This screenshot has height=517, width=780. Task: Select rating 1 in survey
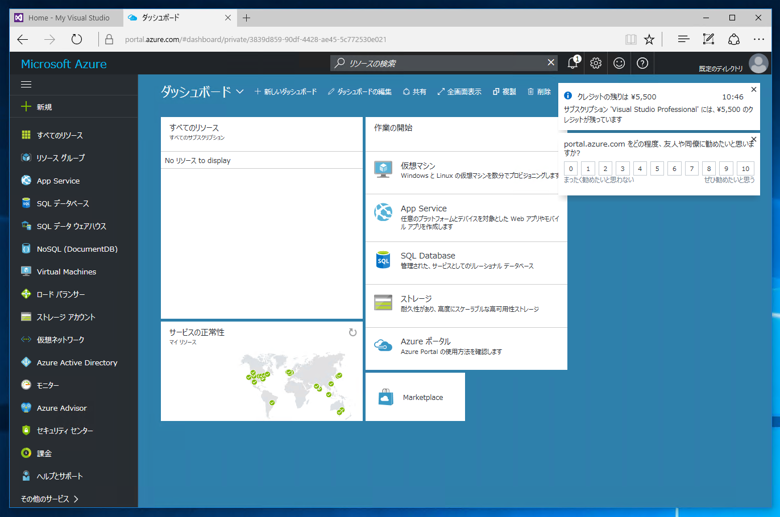pyautogui.click(x=588, y=169)
